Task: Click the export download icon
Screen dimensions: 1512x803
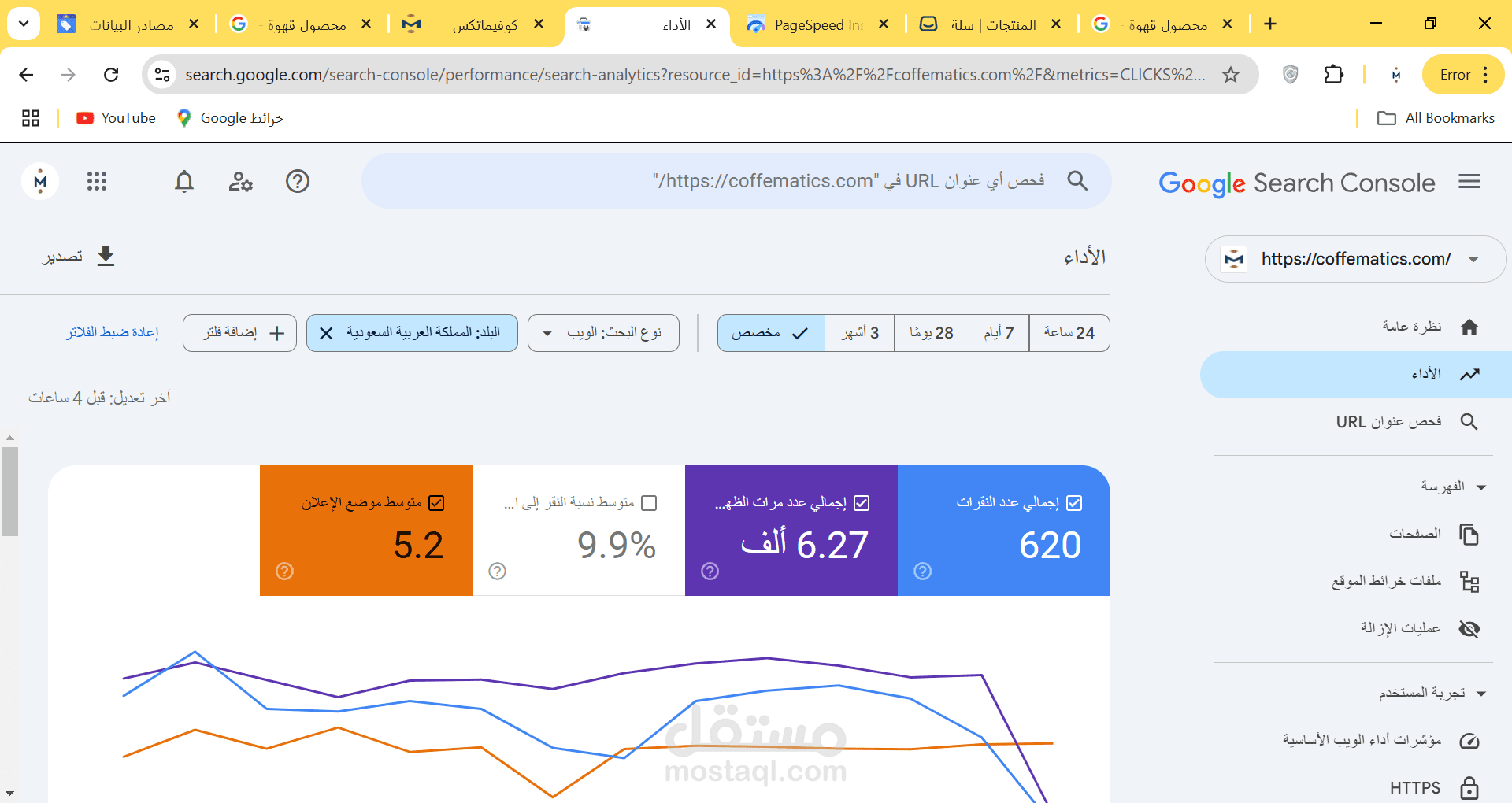Action: [x=106, y=256]
